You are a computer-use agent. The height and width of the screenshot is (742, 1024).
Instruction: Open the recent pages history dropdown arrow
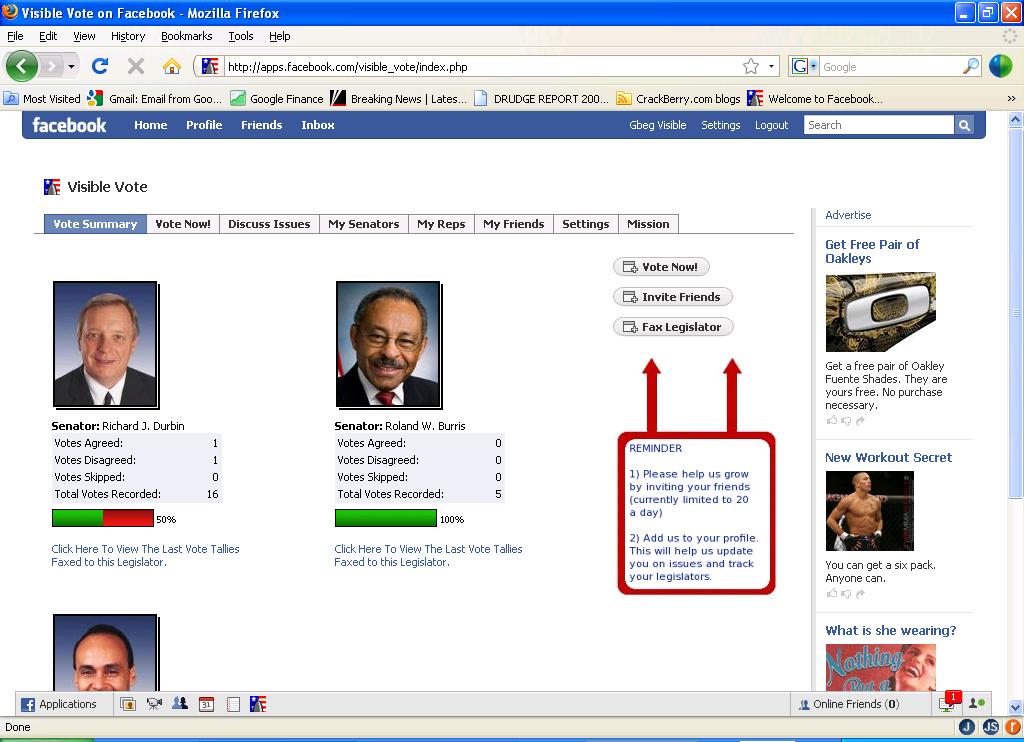click(71, 67)
